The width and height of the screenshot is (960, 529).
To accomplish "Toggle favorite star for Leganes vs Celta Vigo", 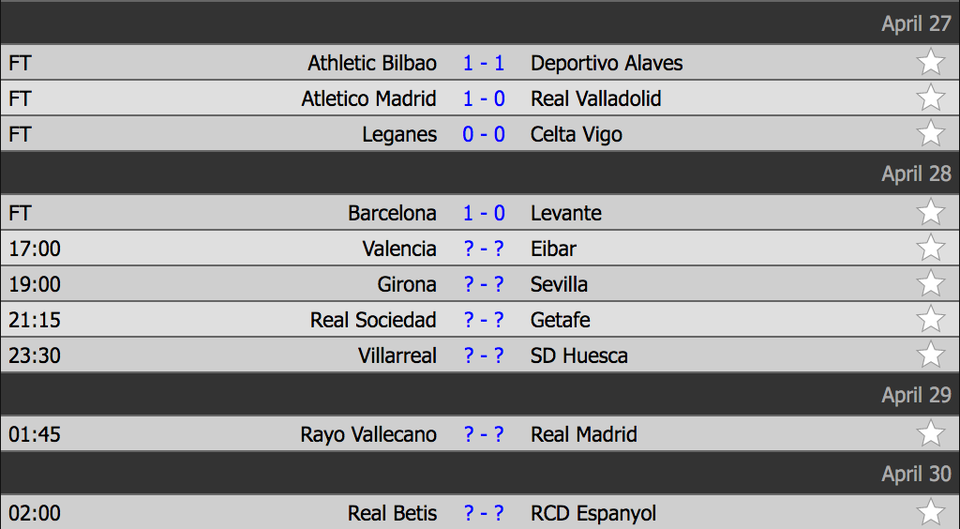I will 931,133.
